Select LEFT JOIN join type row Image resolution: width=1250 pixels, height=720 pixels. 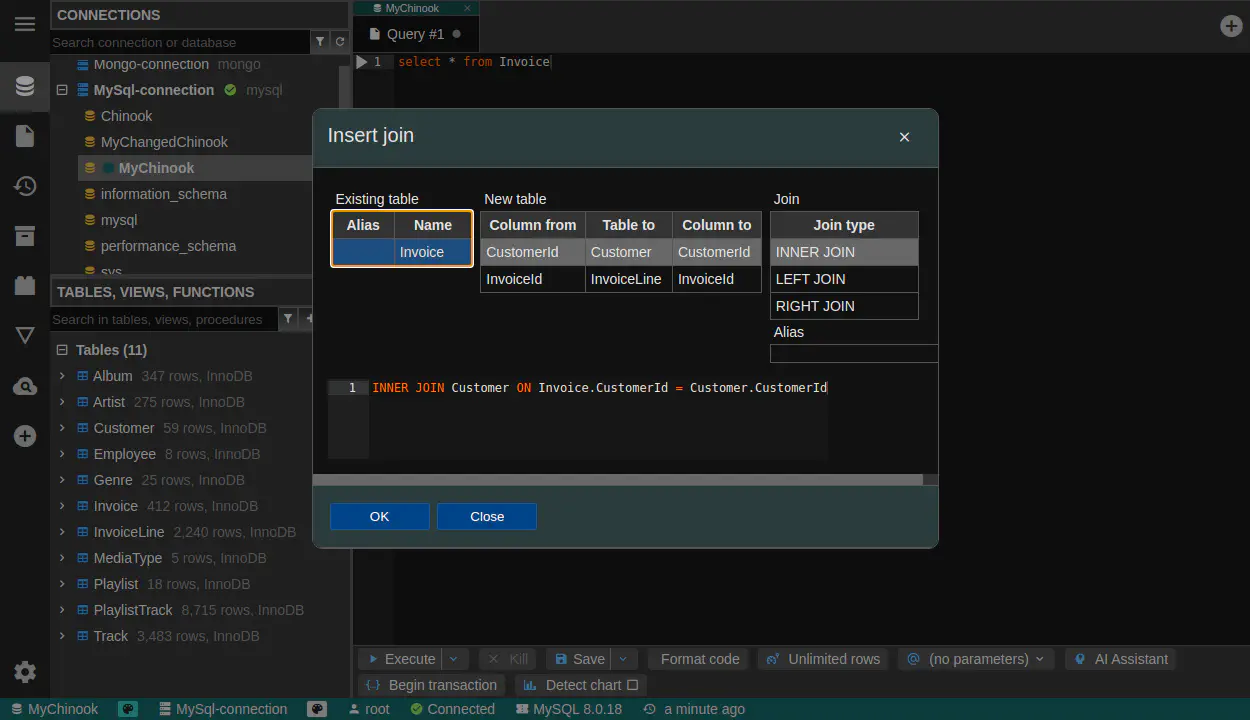tap(844, 279)
